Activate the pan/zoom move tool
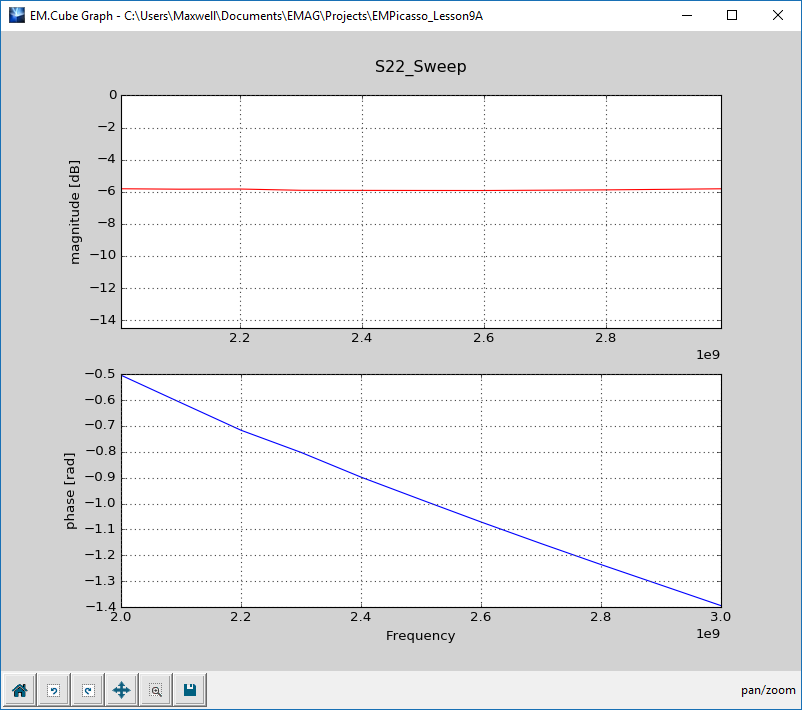This screenshot has height=710, width=802. click(122, 690)
